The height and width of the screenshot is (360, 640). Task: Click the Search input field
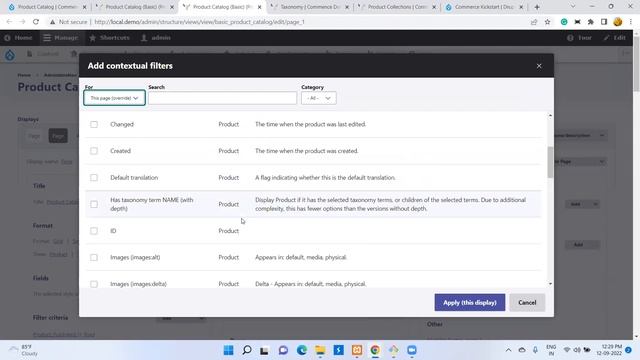tap(222, 98)
